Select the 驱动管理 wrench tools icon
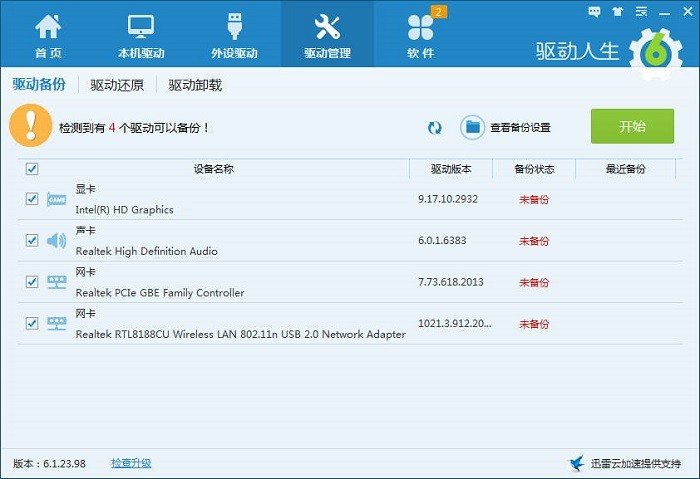Screen dimensions: 700x479 327,26
